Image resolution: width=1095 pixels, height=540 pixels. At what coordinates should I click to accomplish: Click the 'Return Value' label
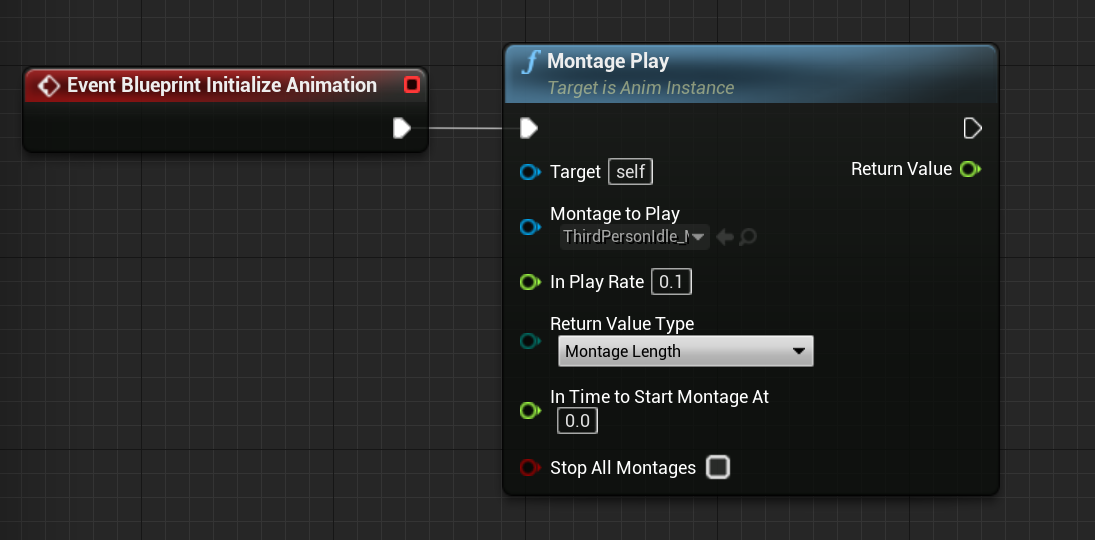[x=901, y=169]
